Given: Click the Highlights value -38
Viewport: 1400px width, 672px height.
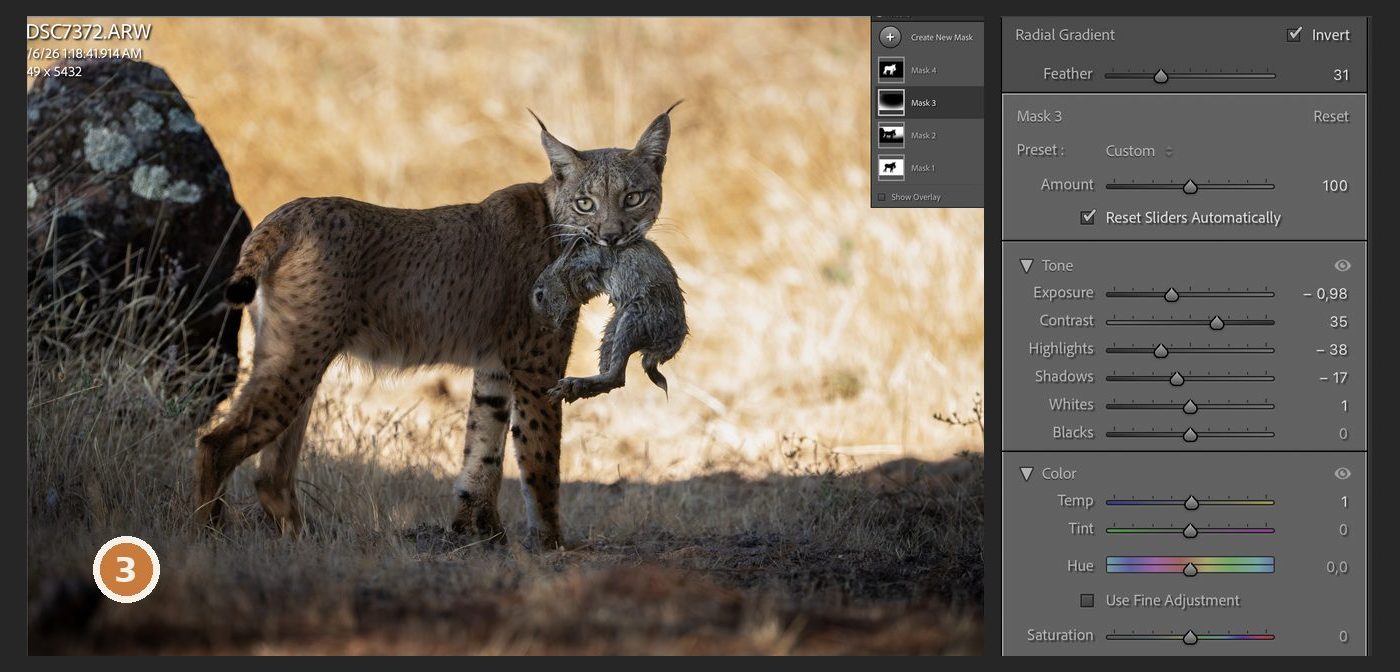Looking at the screenshot, I should coord(1331,349).
